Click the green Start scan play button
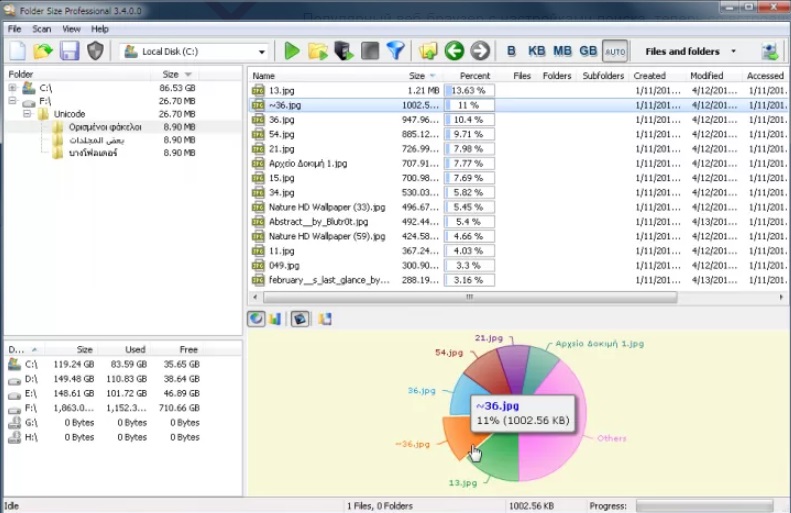Screen dimensions: 791x513 (x=292, y=51)
